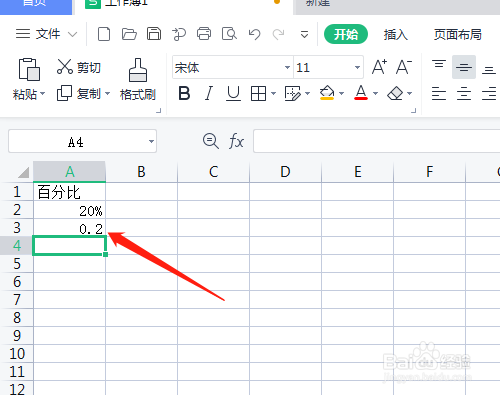Increase font size with A+
Viewport: 500px width, 395px height.
[379, 67]
